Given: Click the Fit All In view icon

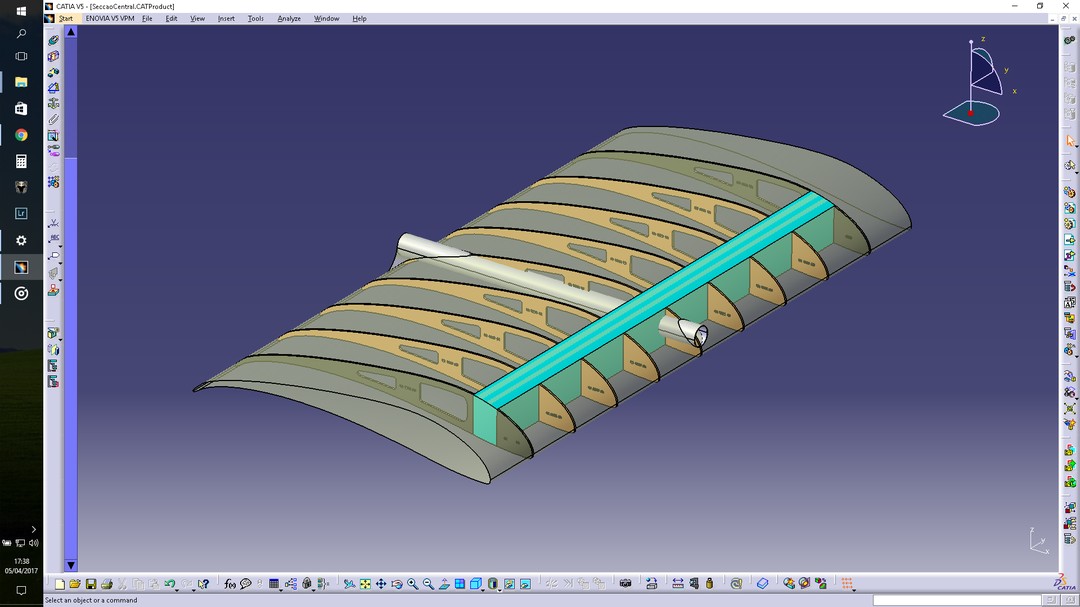Looking at the screenshot, I should coord(365,584).
